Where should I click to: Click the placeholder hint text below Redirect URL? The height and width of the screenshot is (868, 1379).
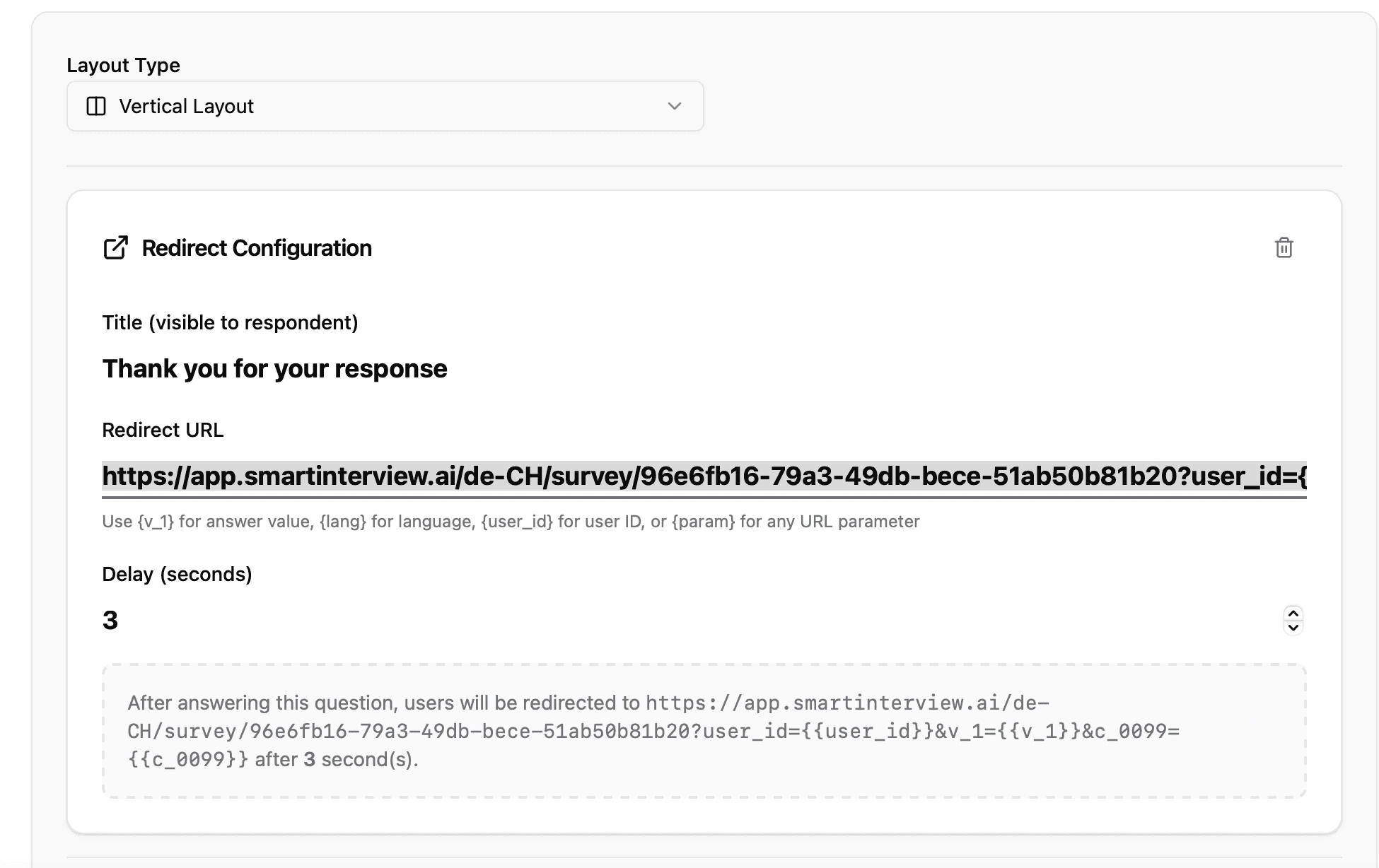[511, 521]
